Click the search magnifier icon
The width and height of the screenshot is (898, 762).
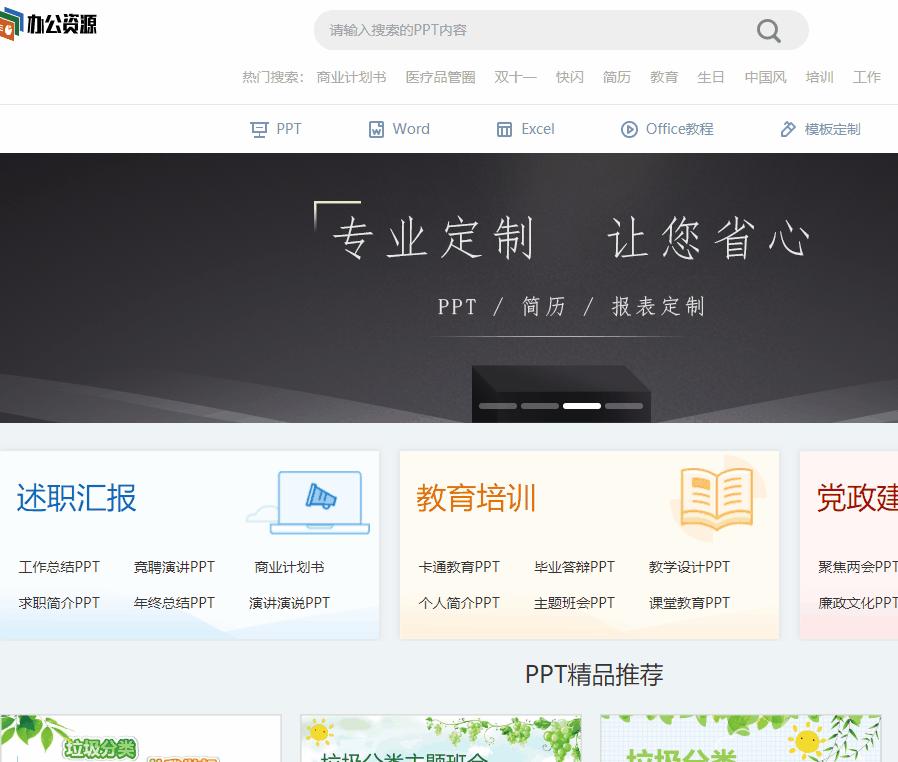(x=768, y=31)
